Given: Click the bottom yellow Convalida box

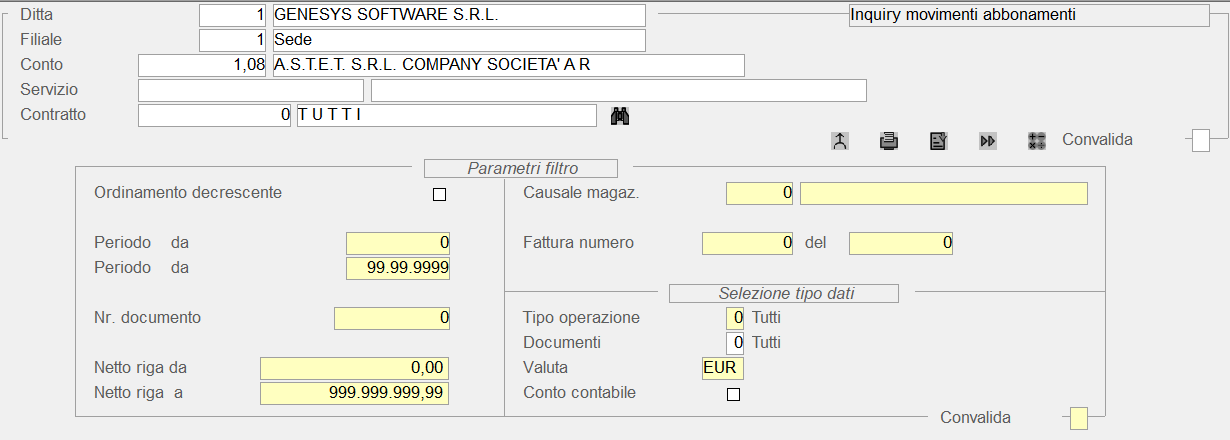Looking at the screenshot, I should pyautogui.click(x=1079, y=418).
